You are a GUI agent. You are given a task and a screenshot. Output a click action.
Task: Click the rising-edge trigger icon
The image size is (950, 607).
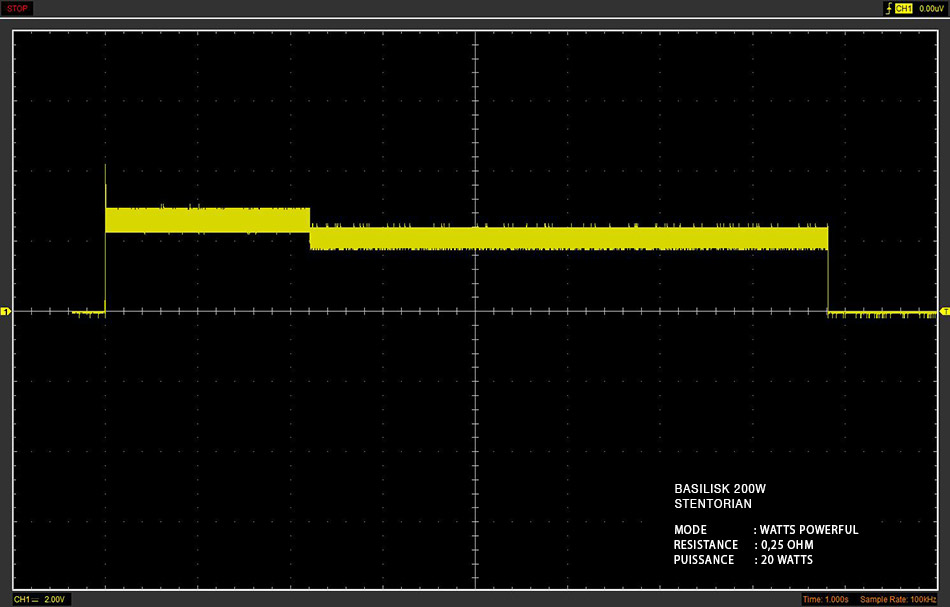[889, 8]
